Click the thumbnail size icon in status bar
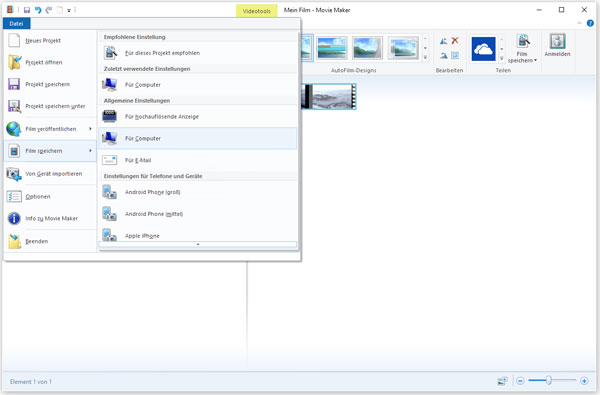 (x=502, y=381)
